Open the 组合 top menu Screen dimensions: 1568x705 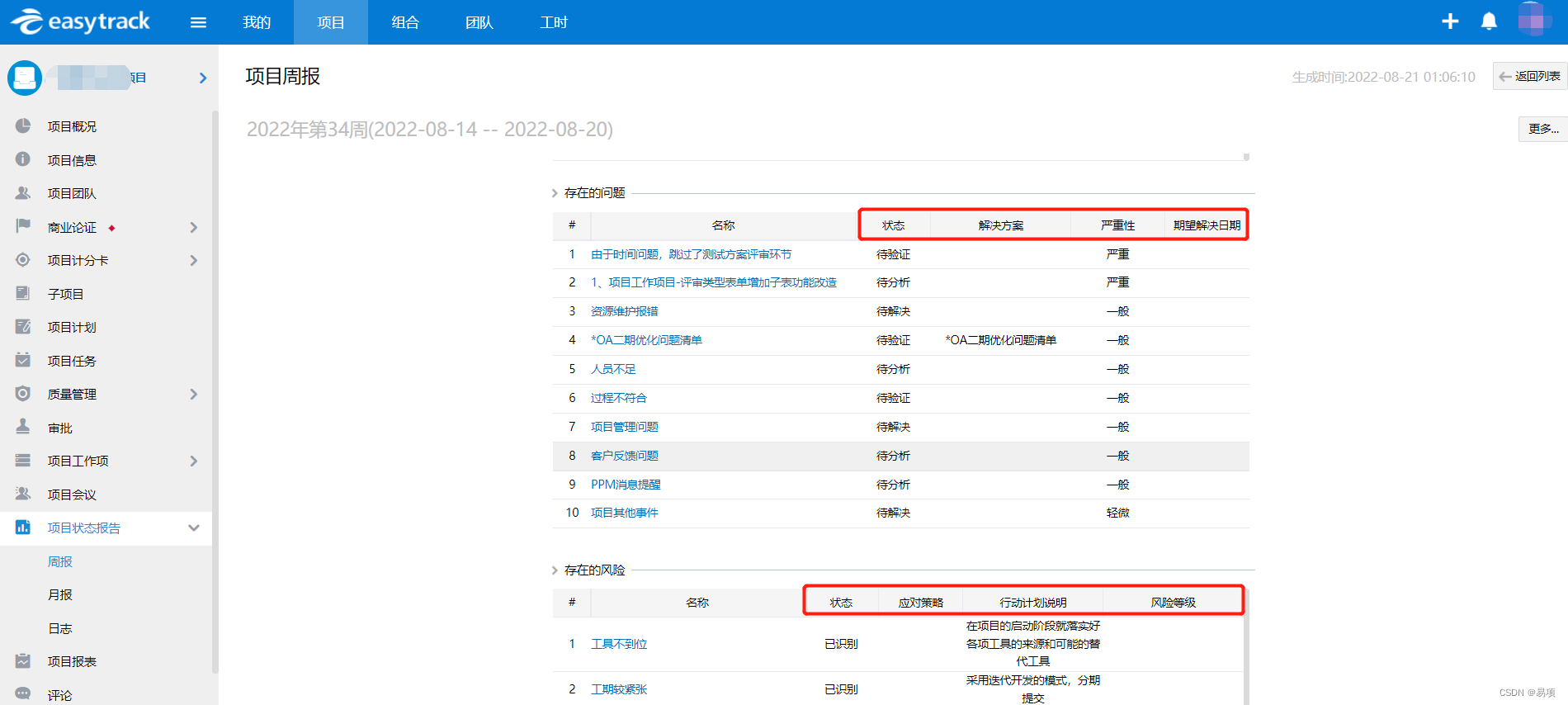point(405,22)
